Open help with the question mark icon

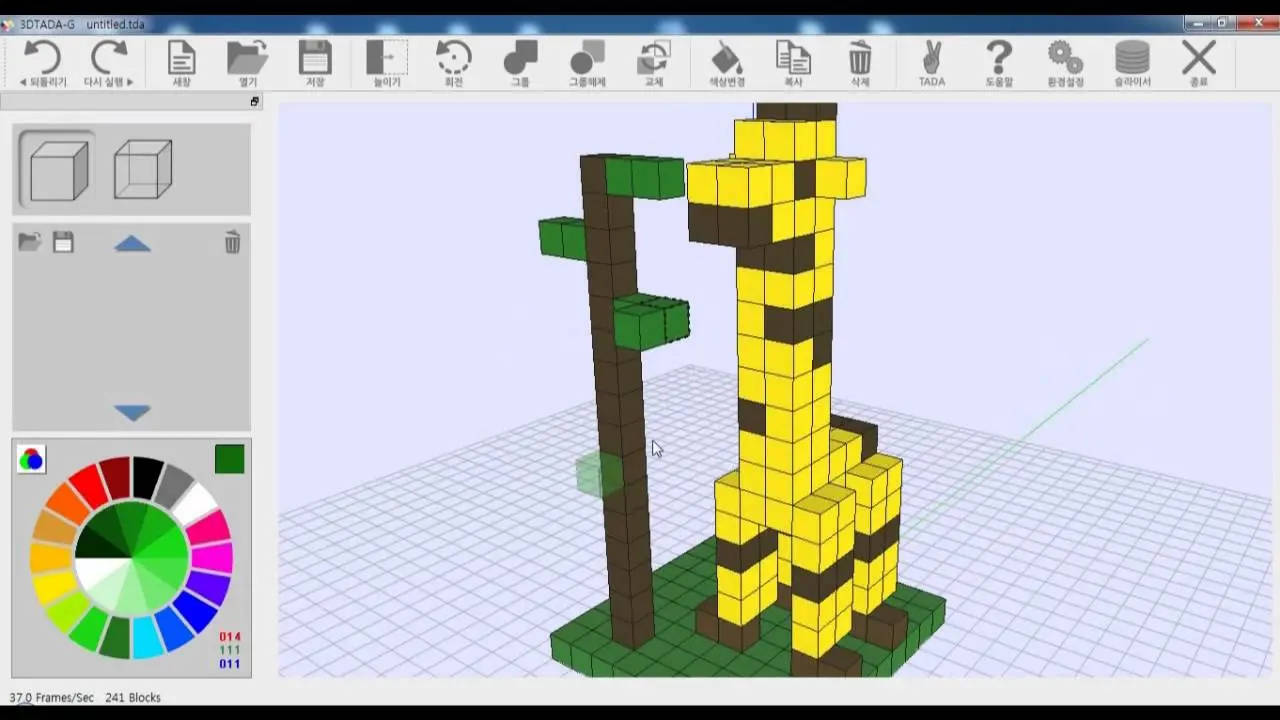pos(999,63)
